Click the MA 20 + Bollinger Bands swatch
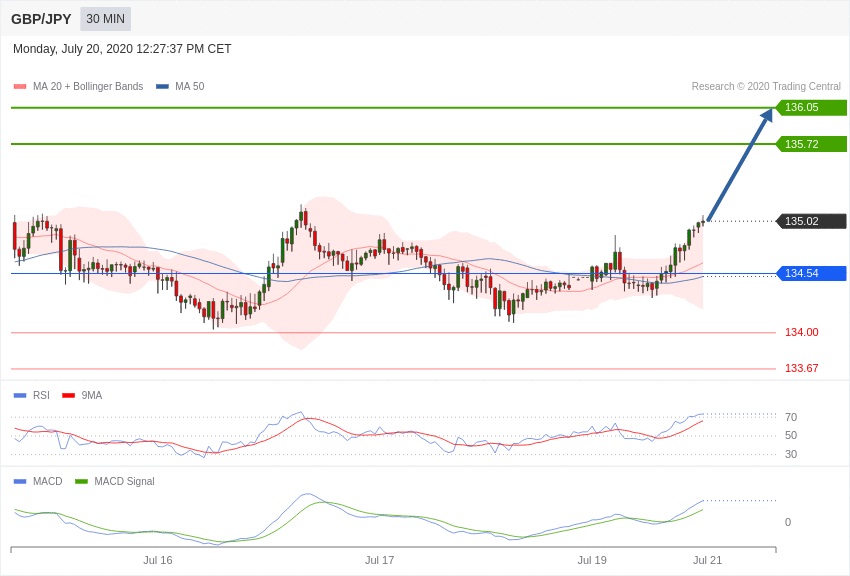Image resolution: width=850 pixels, height=576 pixels. click(20, 87)
